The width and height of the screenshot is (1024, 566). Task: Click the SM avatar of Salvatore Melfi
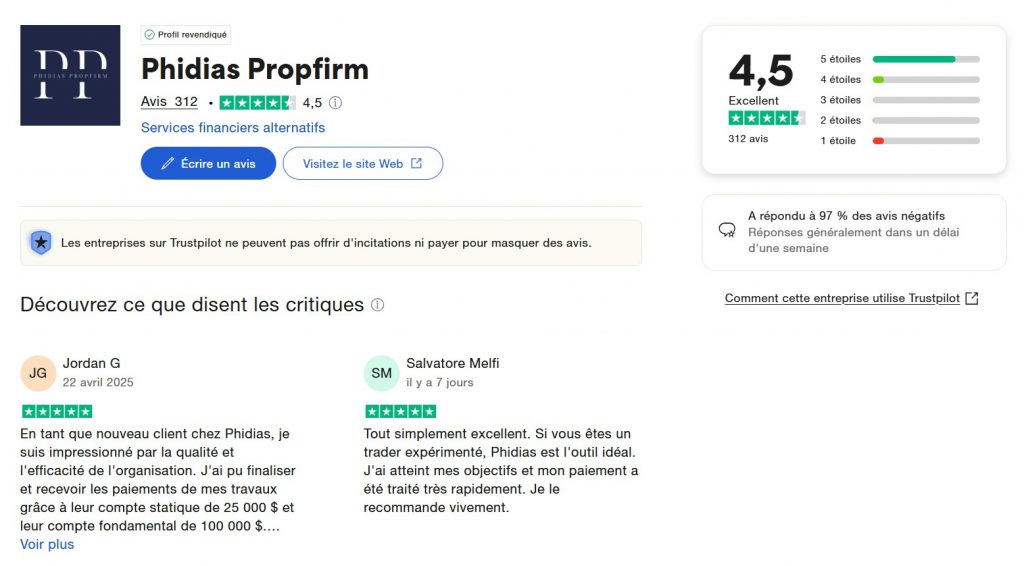pos(381,373)
